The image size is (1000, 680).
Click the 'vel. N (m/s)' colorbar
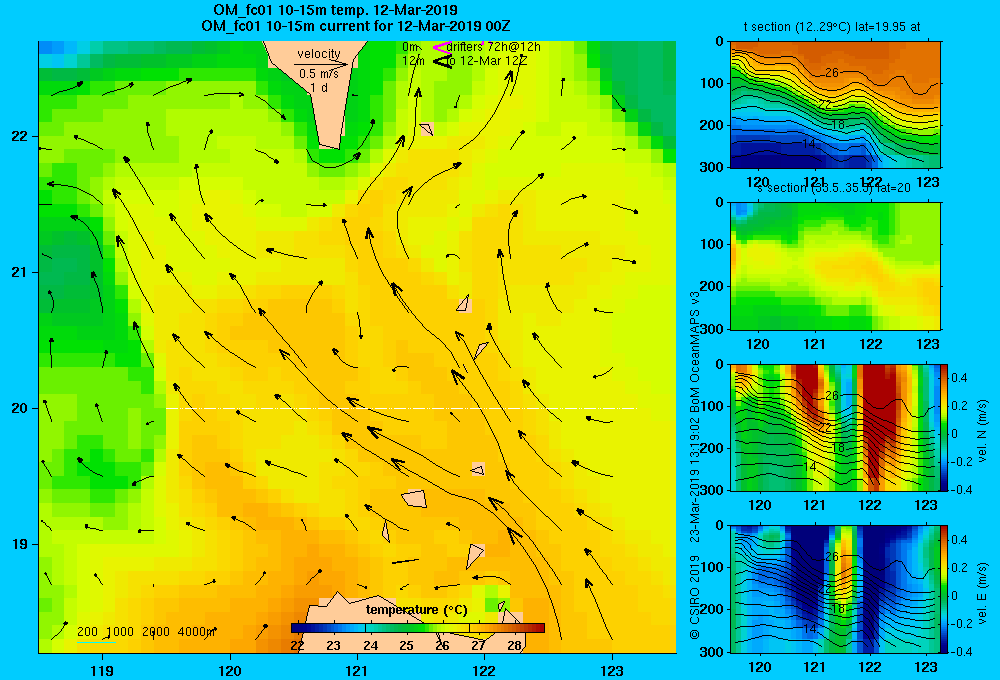tap(944, 427)
